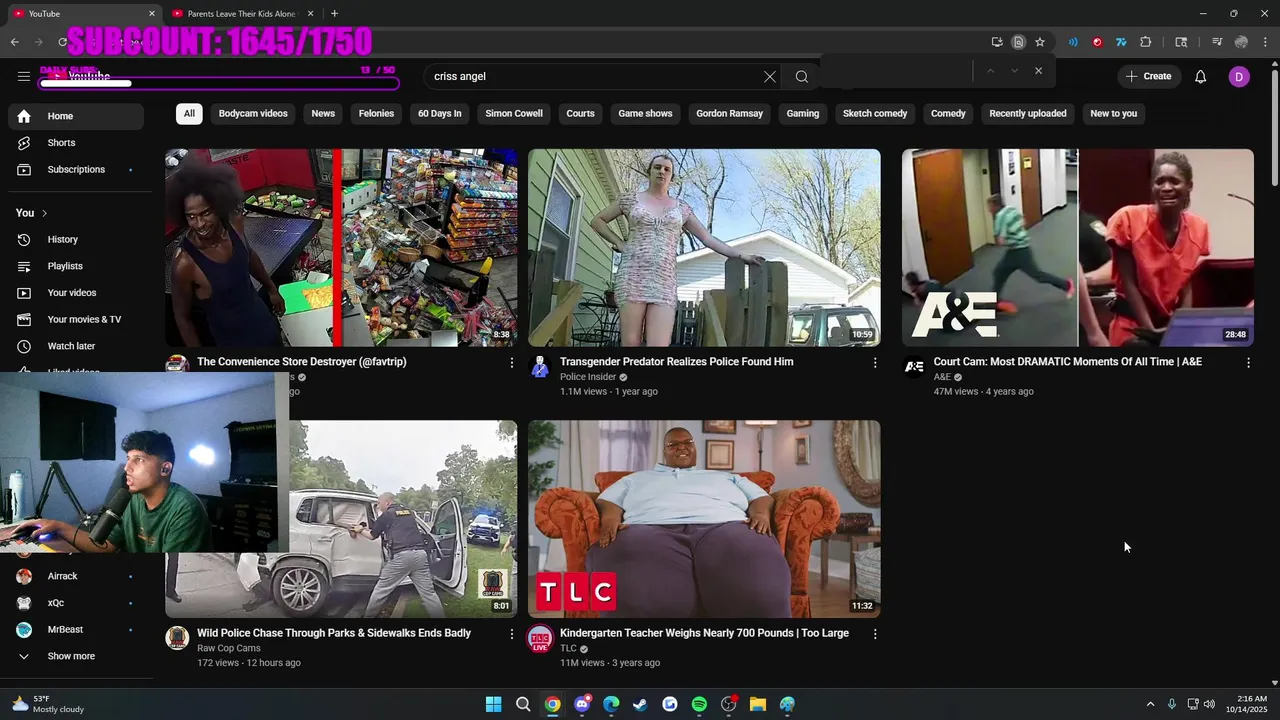This screenshot has height=720, width=1280.
Task: Open Watch later list
Action: click(76, 346)
